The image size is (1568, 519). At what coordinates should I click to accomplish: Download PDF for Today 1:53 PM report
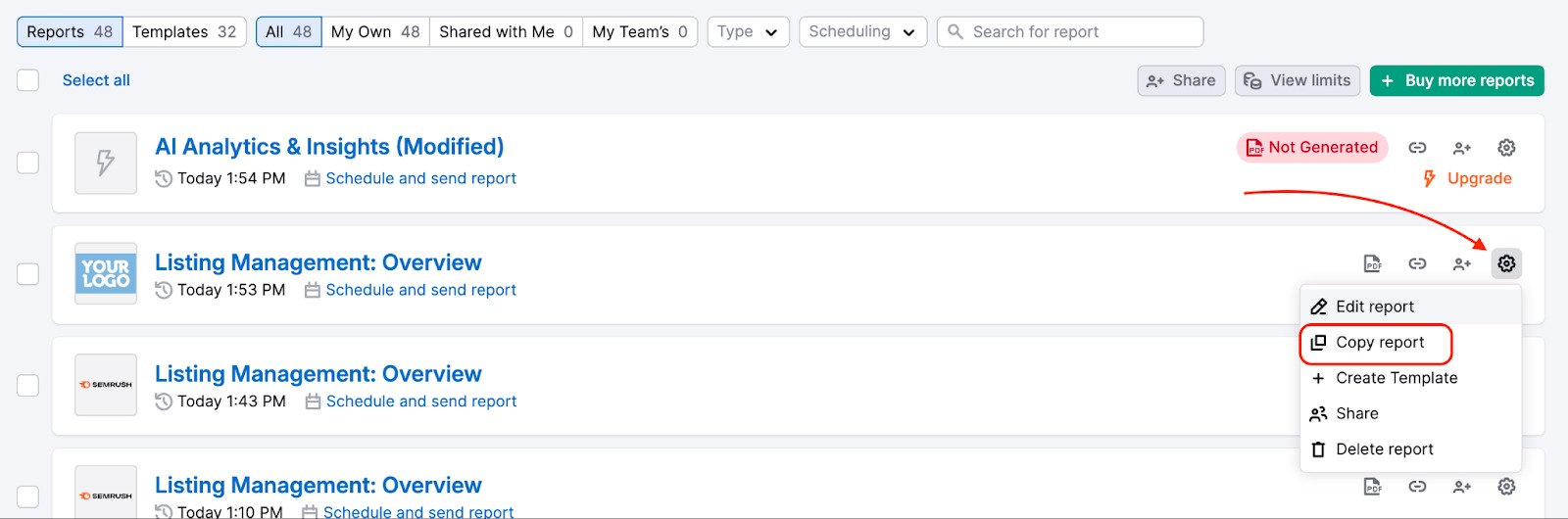tap(1373, 263)
